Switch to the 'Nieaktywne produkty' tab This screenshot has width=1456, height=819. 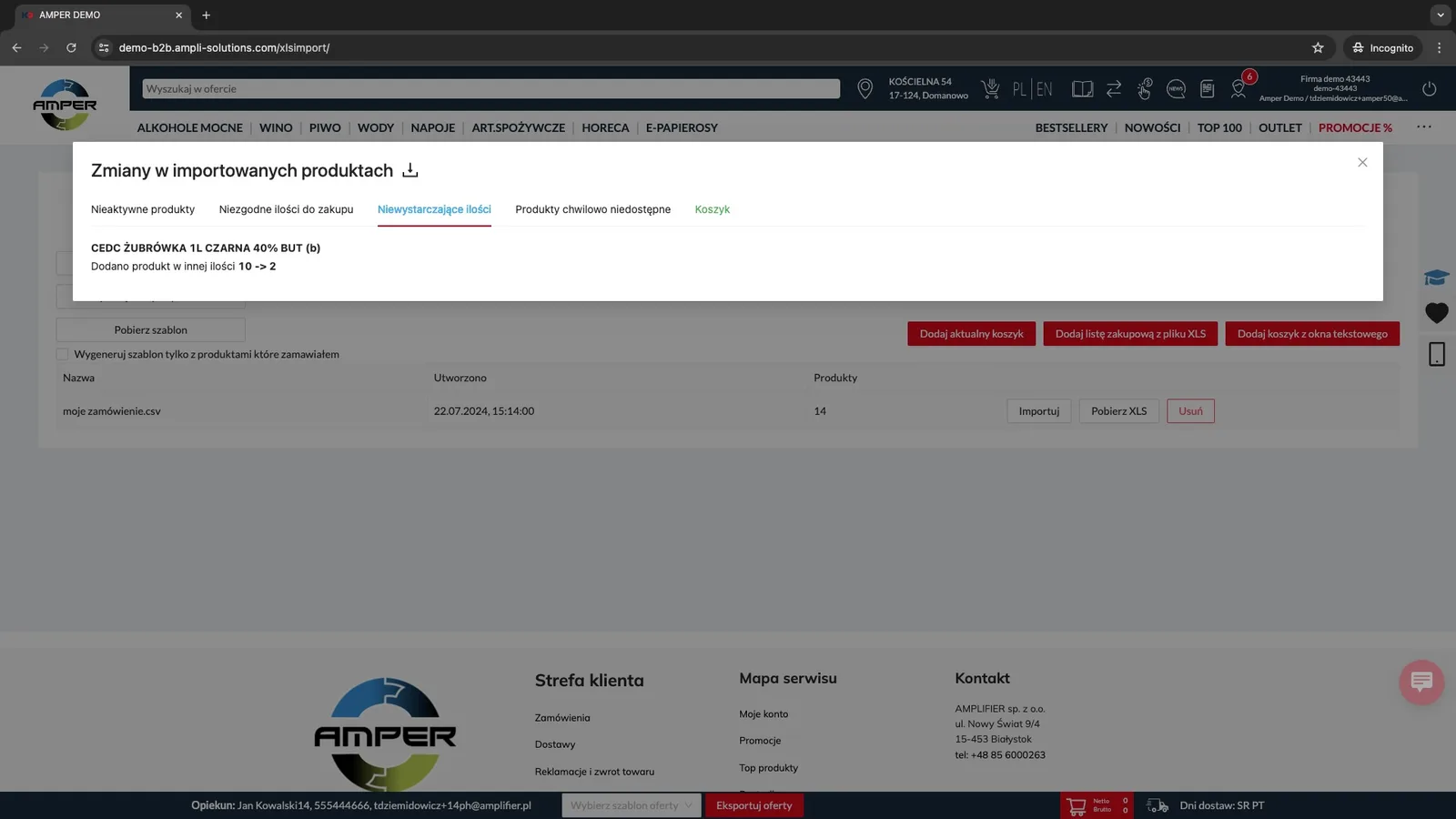(x=143, y=209)
